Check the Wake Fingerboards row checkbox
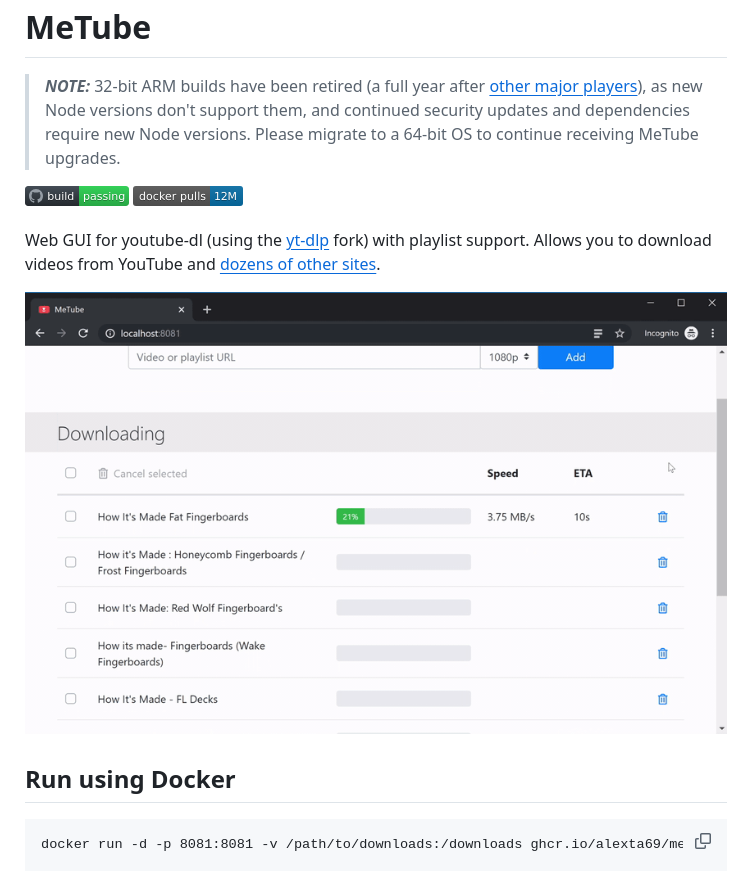747x881 pixels. pyautogui.click(x=70, y=653)
